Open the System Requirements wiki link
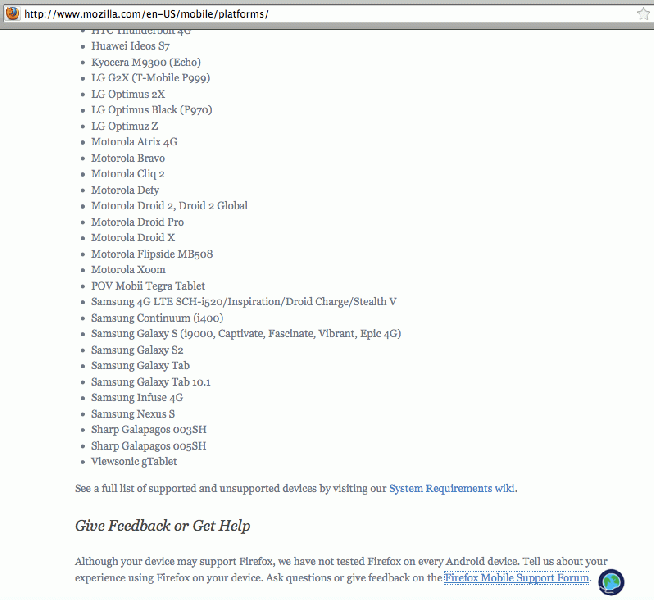 click(452, 488)
